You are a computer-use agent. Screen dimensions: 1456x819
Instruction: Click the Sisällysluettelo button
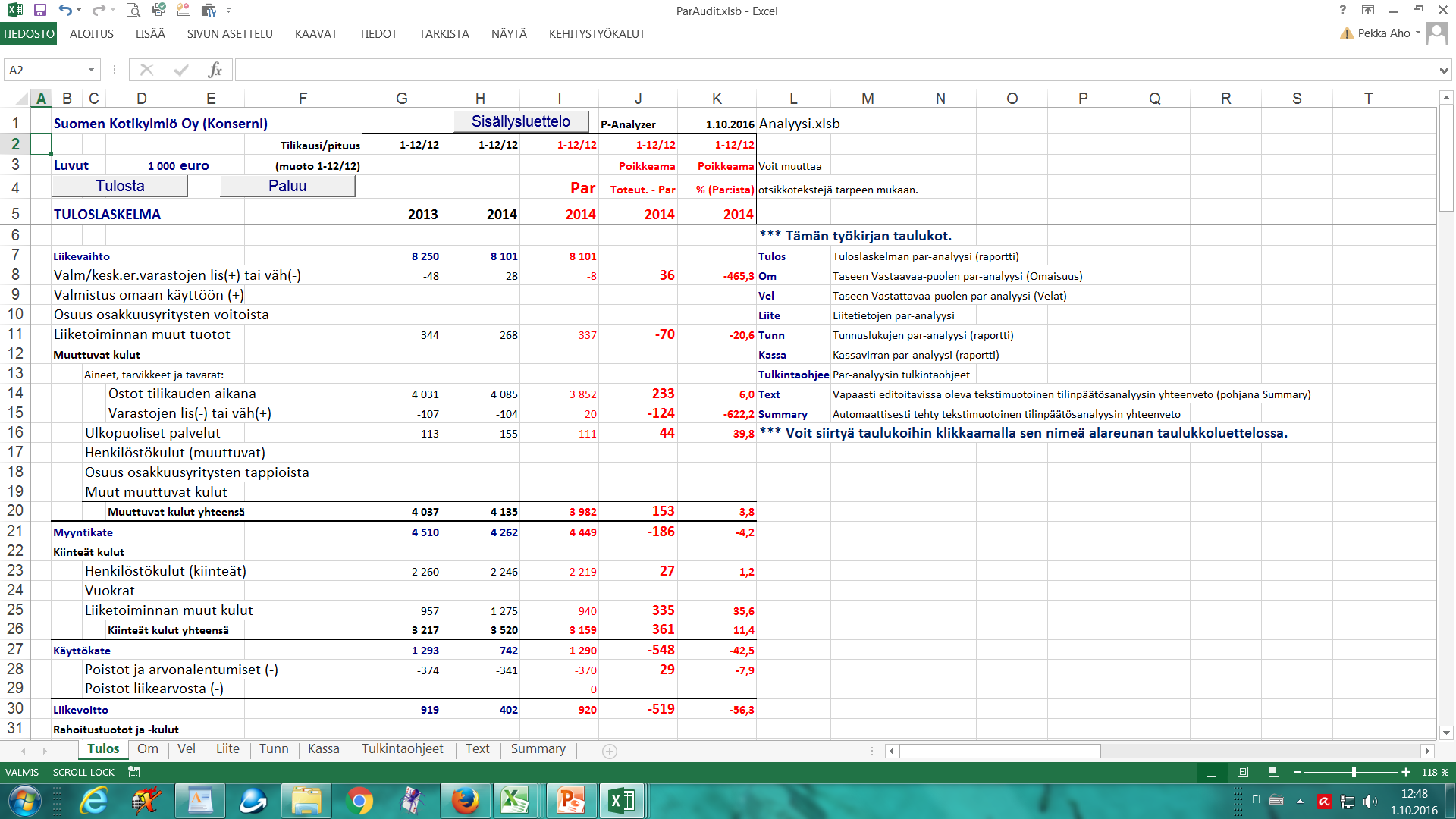[521, 121]
